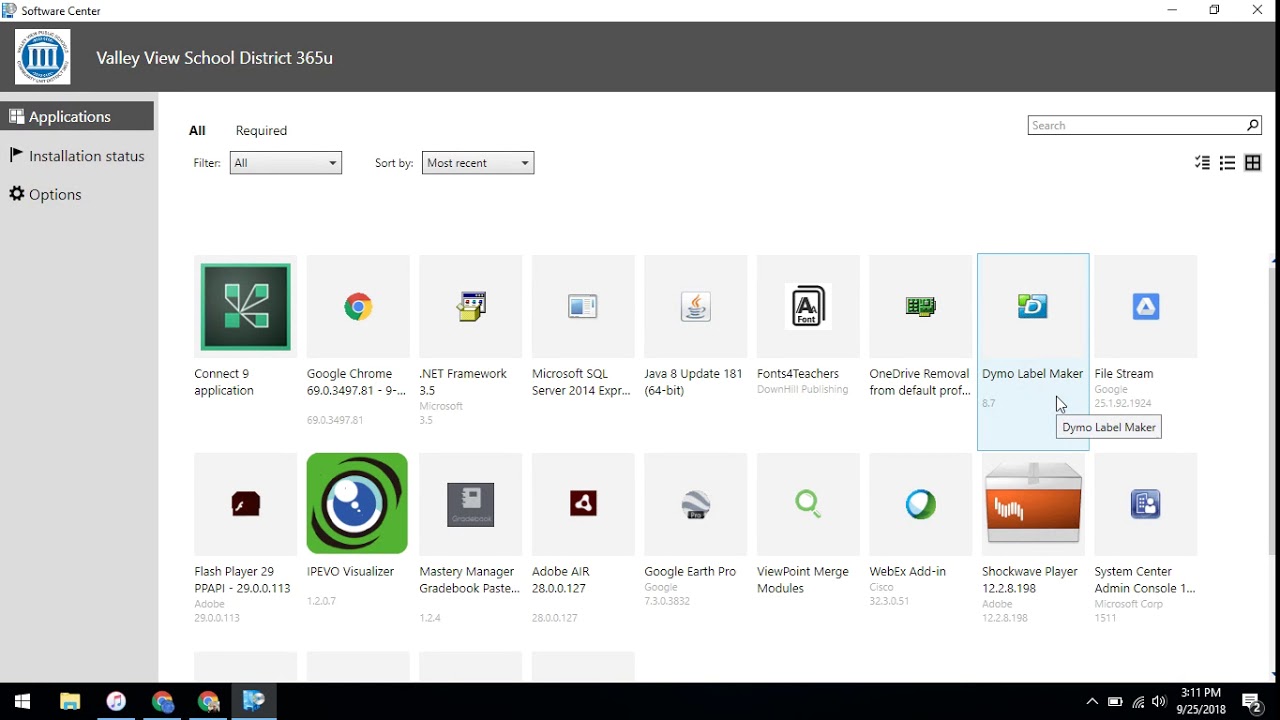Open Software Center taskbar button
Image resolution: width=1280 pixels, height=720 pixels.
254,701
